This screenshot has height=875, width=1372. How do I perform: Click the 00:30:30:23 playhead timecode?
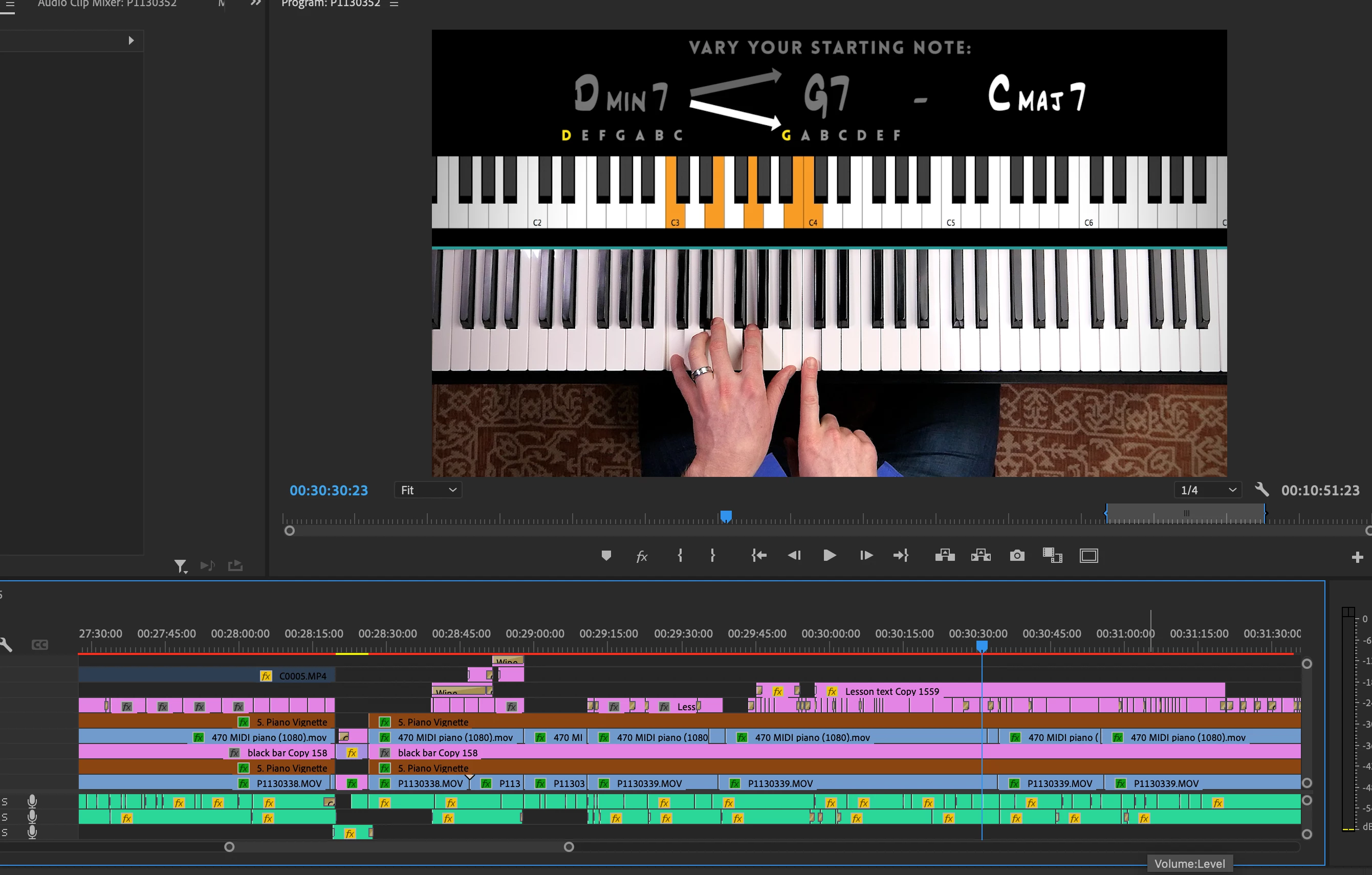(329, 491)
